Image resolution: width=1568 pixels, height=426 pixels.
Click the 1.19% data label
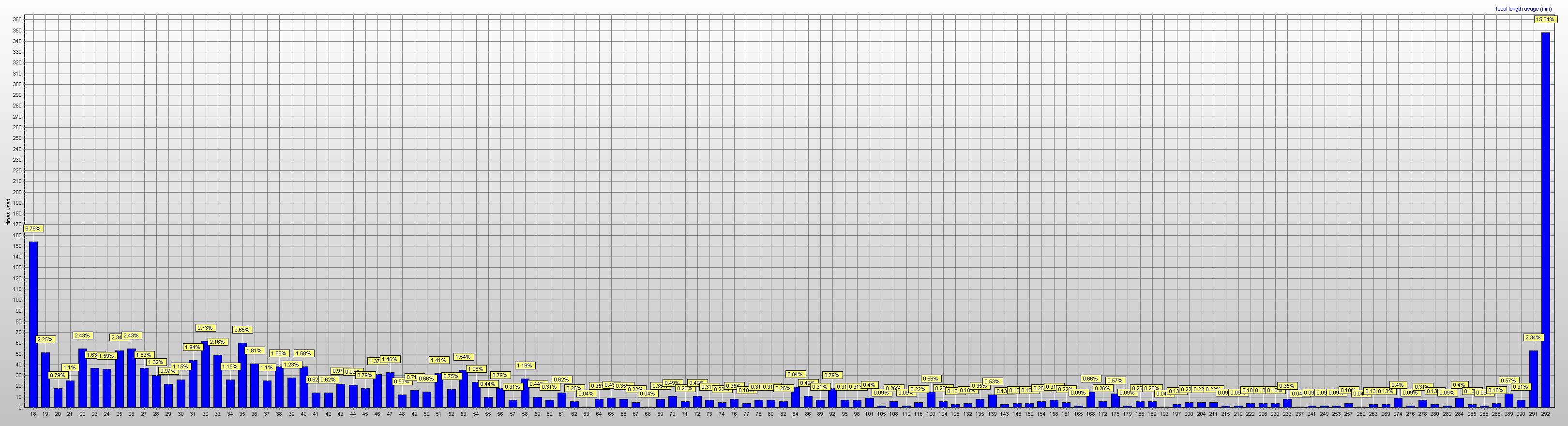click(524, 366)
